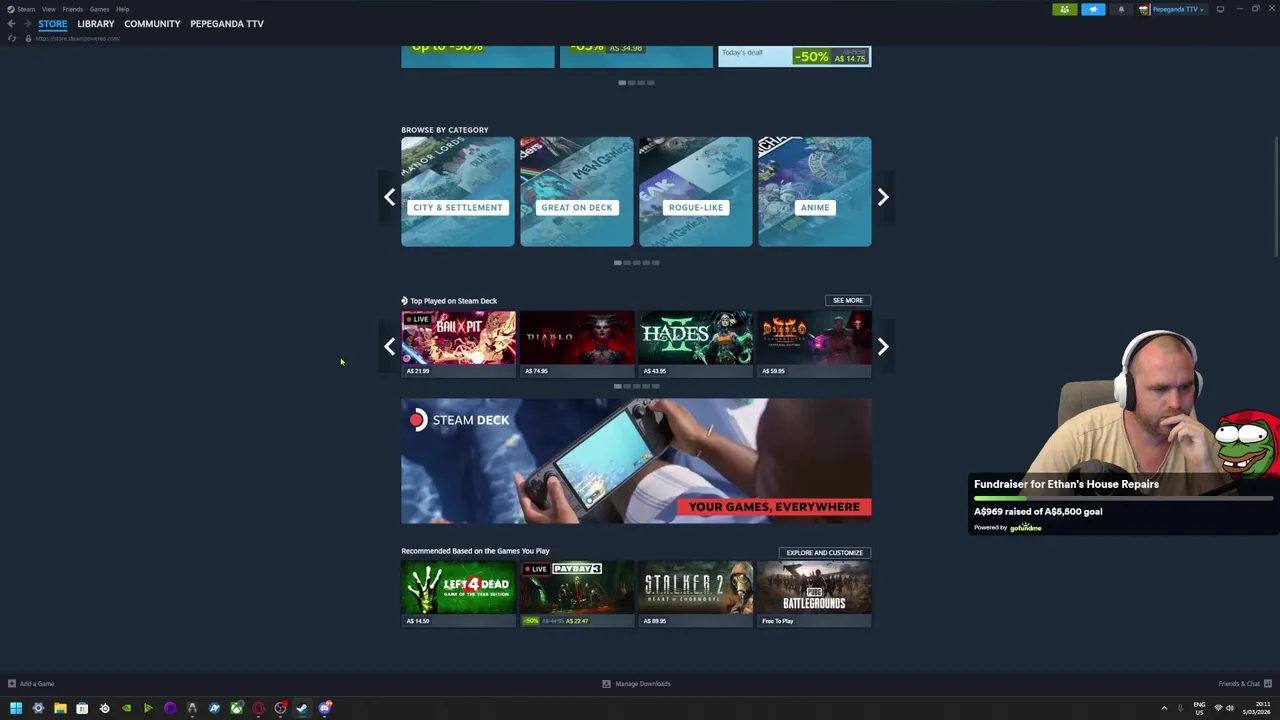The width and height of the screenshot is (1280, 720).
Task: Open the taskbar clock and date
Action: pos(1257,708)
